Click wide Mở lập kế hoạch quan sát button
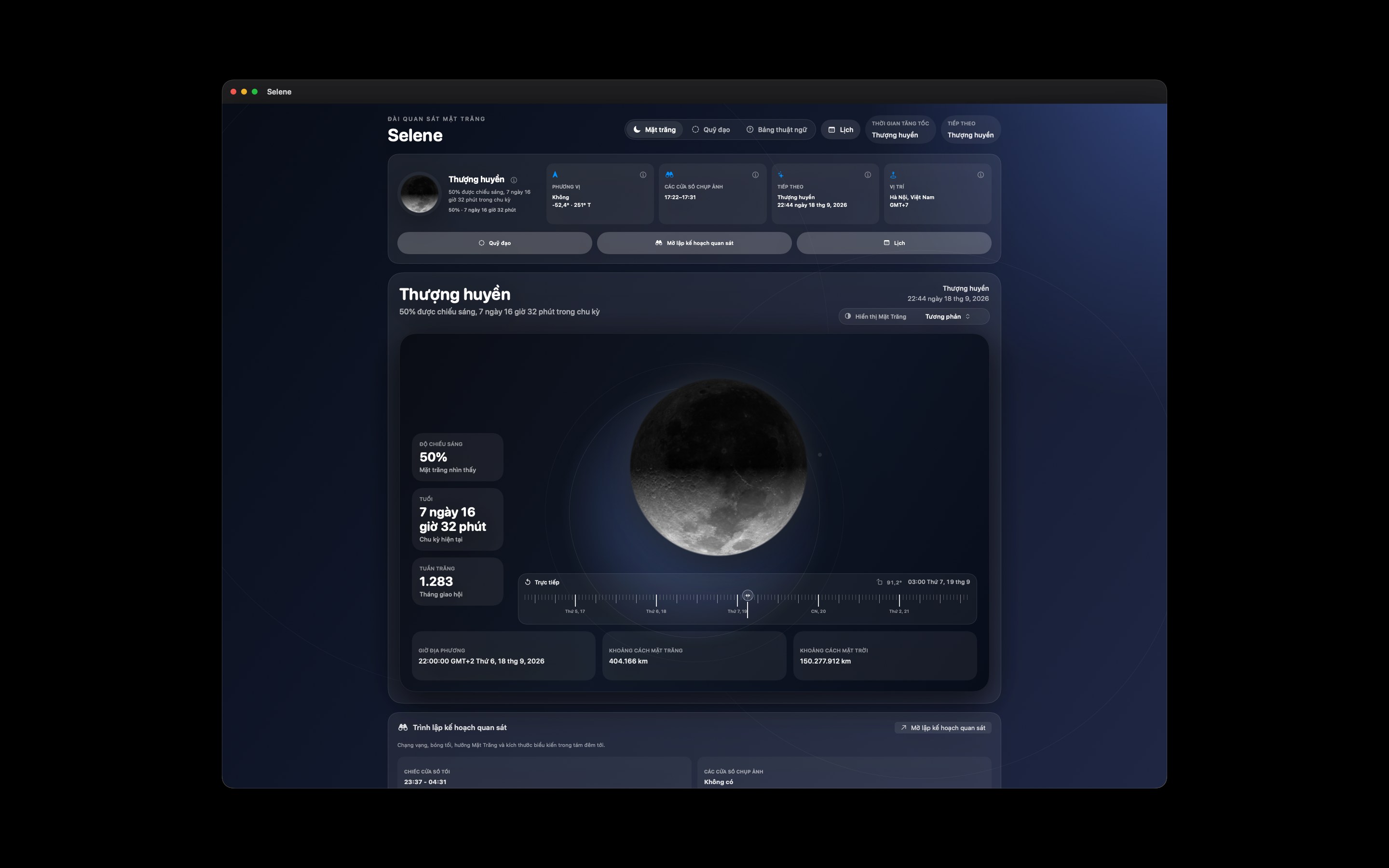1389x868 pixels. coord(694,243)
